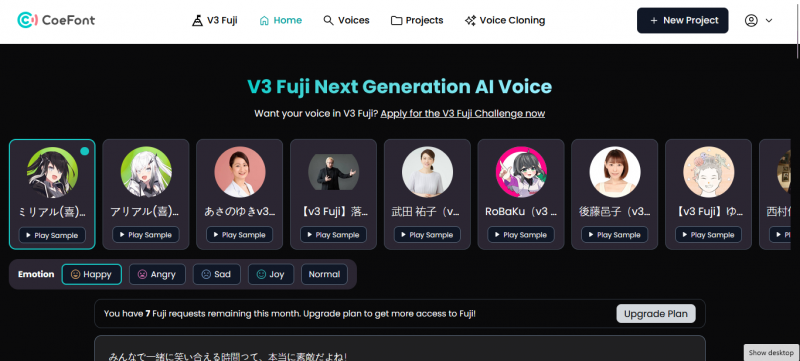The width and height of the screenshot is (800, 361).
Task: Open Apply for V3 Fuji Challenge link
Action: pyautogui.click(x=463, y=113)
